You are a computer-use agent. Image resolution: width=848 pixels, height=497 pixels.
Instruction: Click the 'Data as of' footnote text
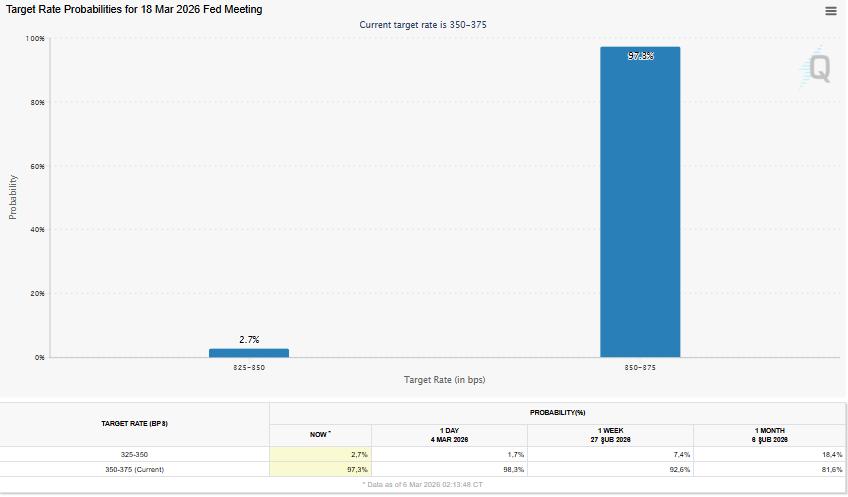tap(422, 484)
